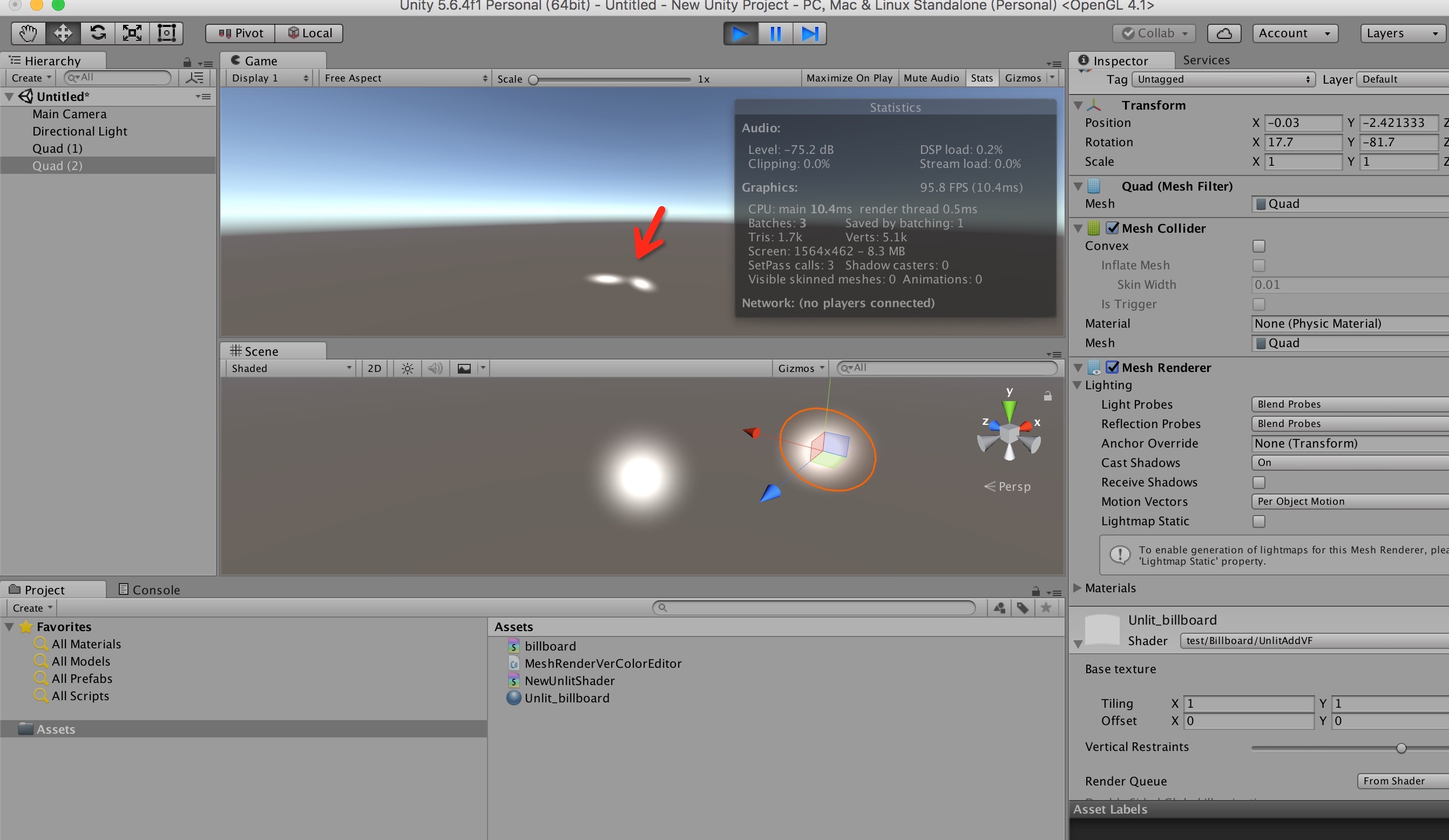Select the Scale tool icon

coord(132,33)
